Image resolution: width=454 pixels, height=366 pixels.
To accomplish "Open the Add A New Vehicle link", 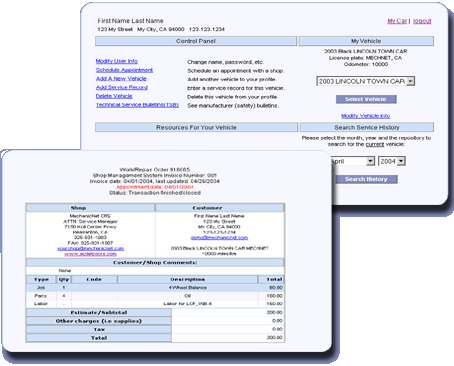I will pos(121,79).
